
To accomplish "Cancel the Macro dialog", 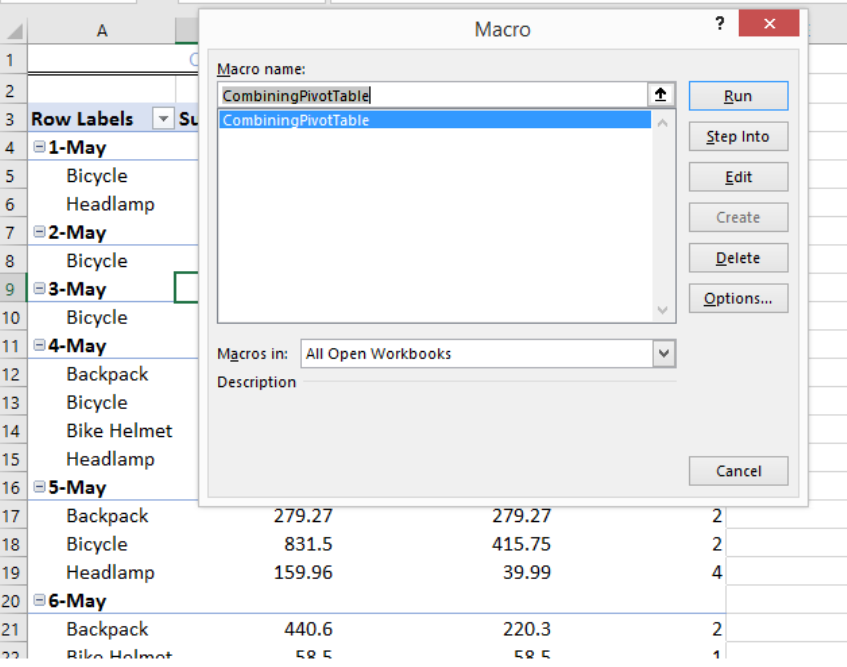I will click(738, 471).
